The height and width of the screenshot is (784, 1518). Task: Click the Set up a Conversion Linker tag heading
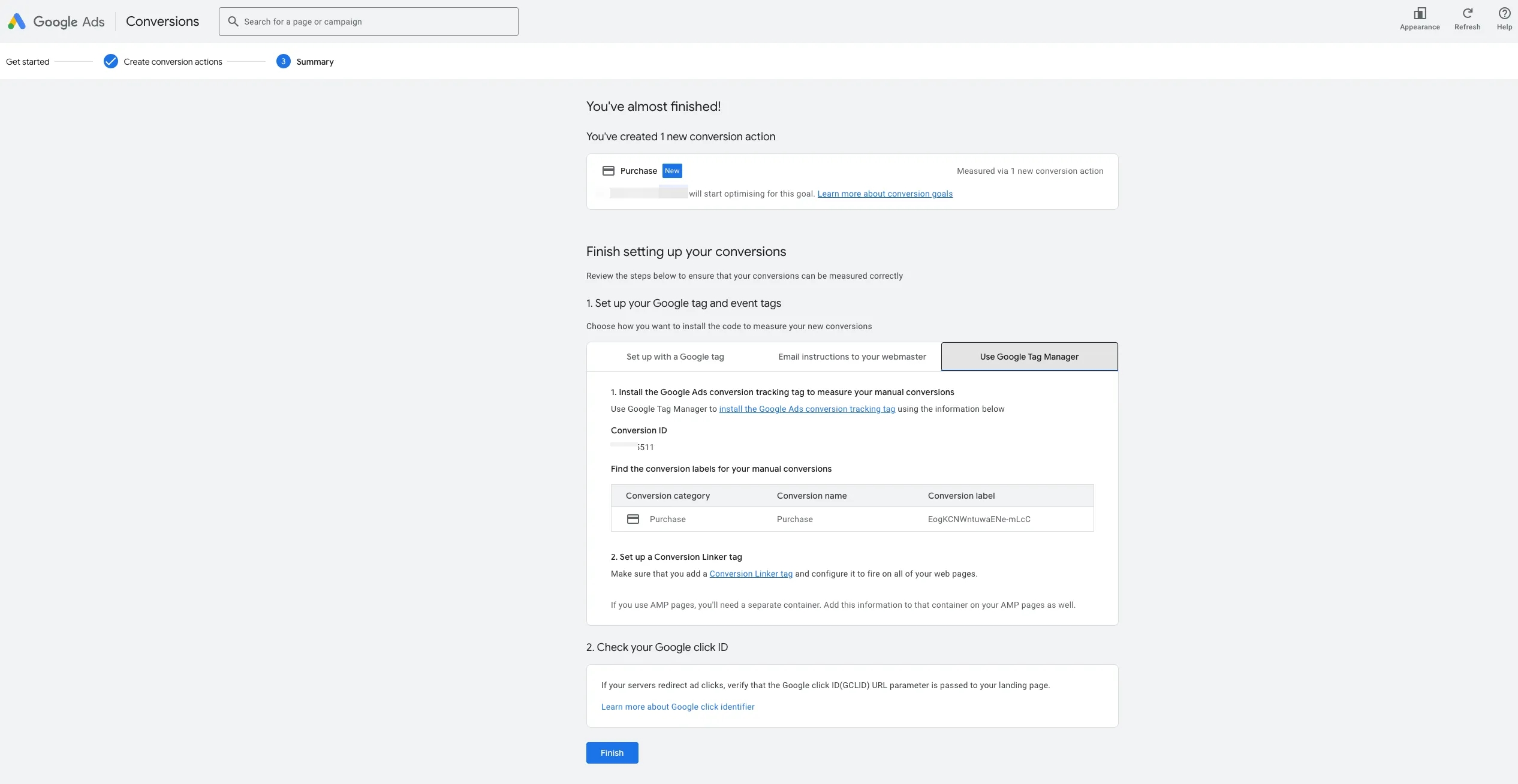point(676,557)
